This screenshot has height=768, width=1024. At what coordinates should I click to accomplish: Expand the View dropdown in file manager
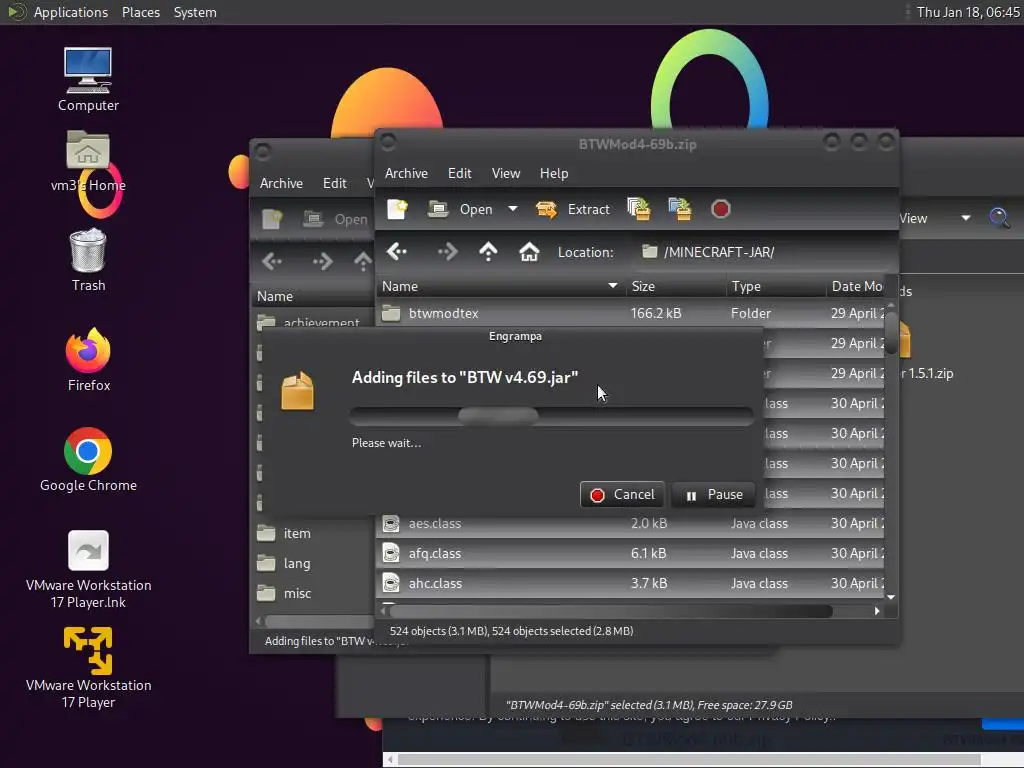tap(965, 218)
